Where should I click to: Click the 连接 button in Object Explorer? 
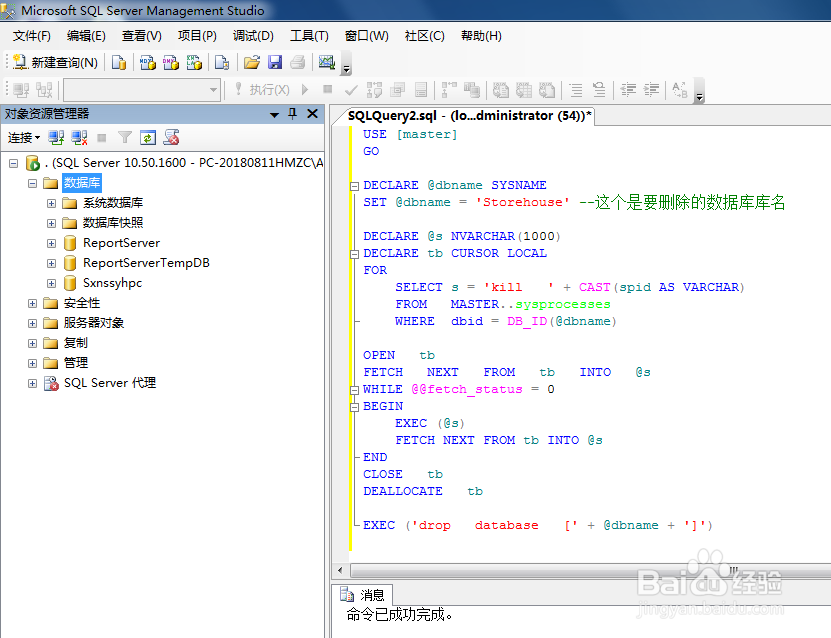22,137
